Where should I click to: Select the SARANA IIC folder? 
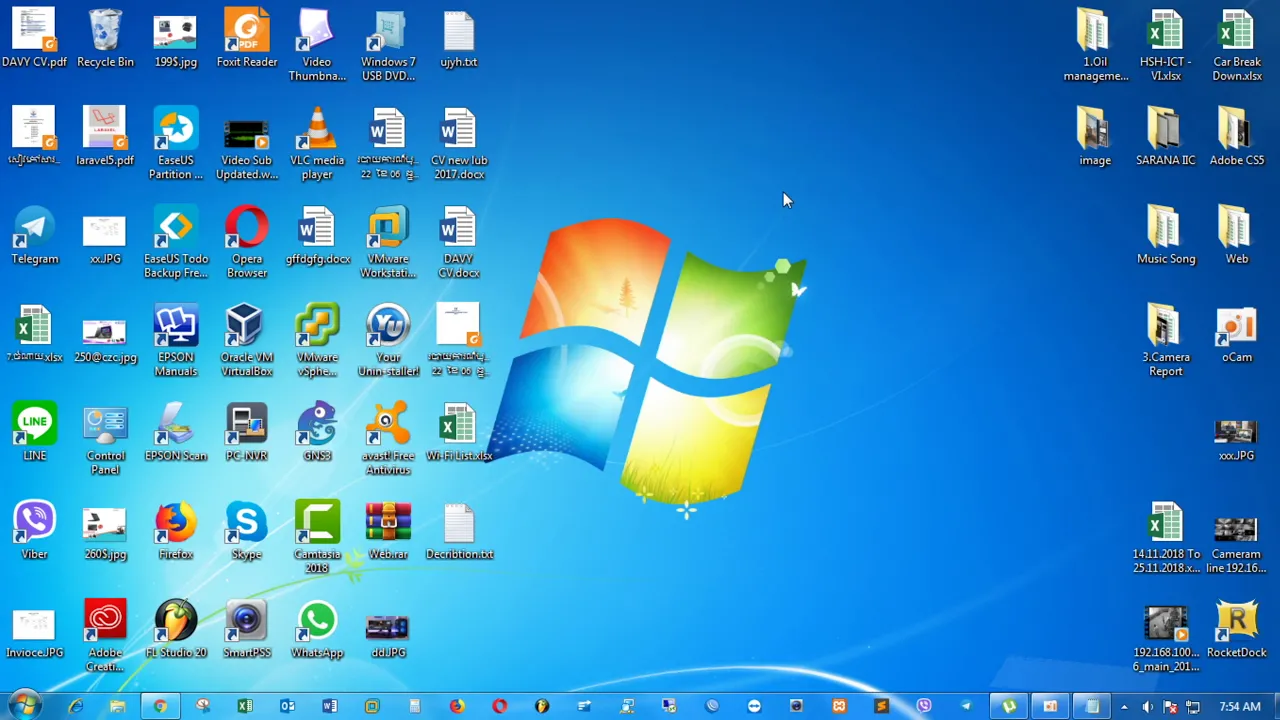1166,135
